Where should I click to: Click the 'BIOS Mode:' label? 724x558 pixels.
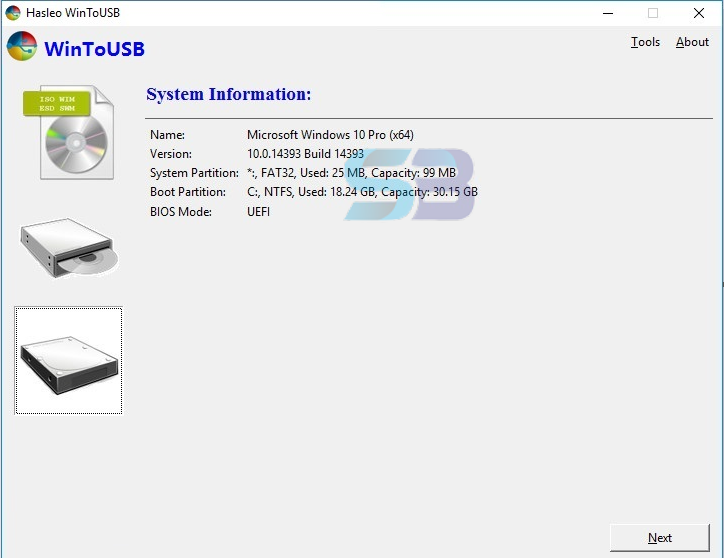181,212
